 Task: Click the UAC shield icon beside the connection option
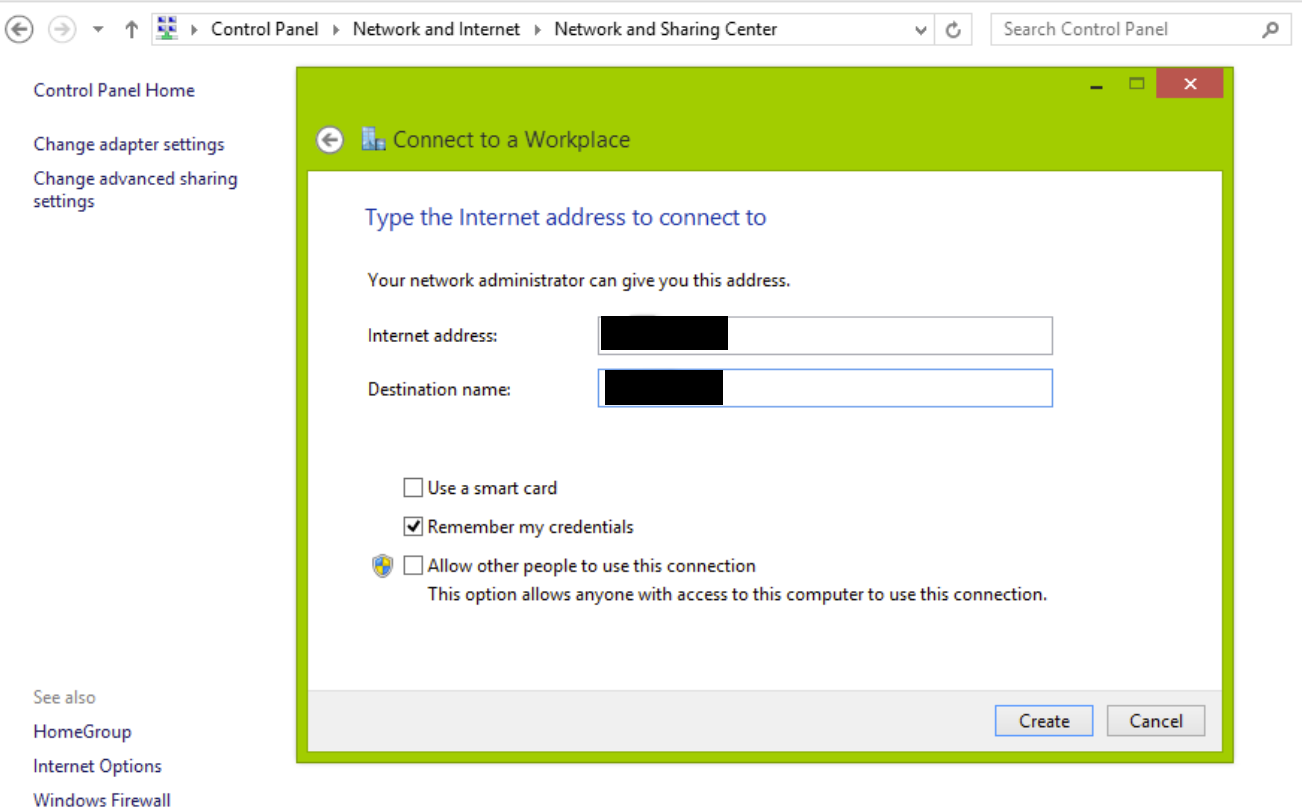click(382, 565)
